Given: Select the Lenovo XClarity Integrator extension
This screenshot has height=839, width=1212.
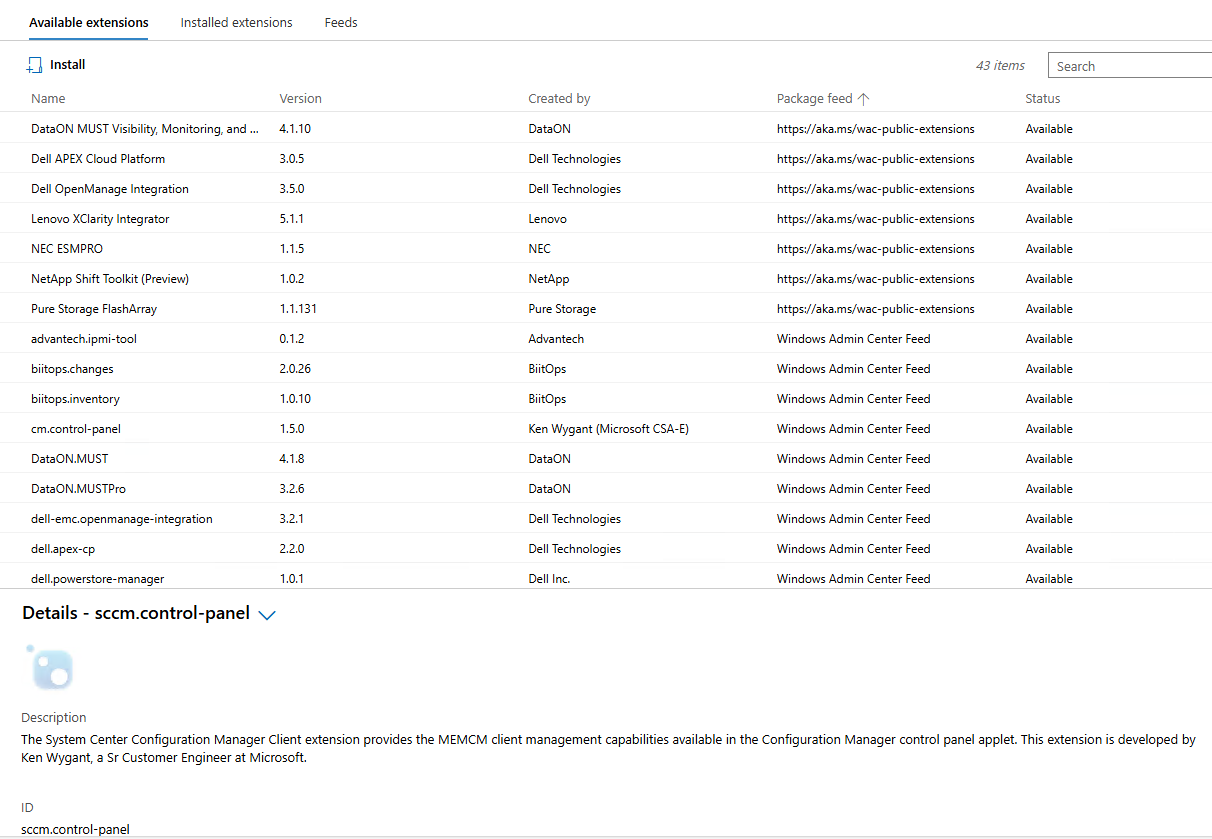Looking at the screenshot, I should [x=100, y=219].
